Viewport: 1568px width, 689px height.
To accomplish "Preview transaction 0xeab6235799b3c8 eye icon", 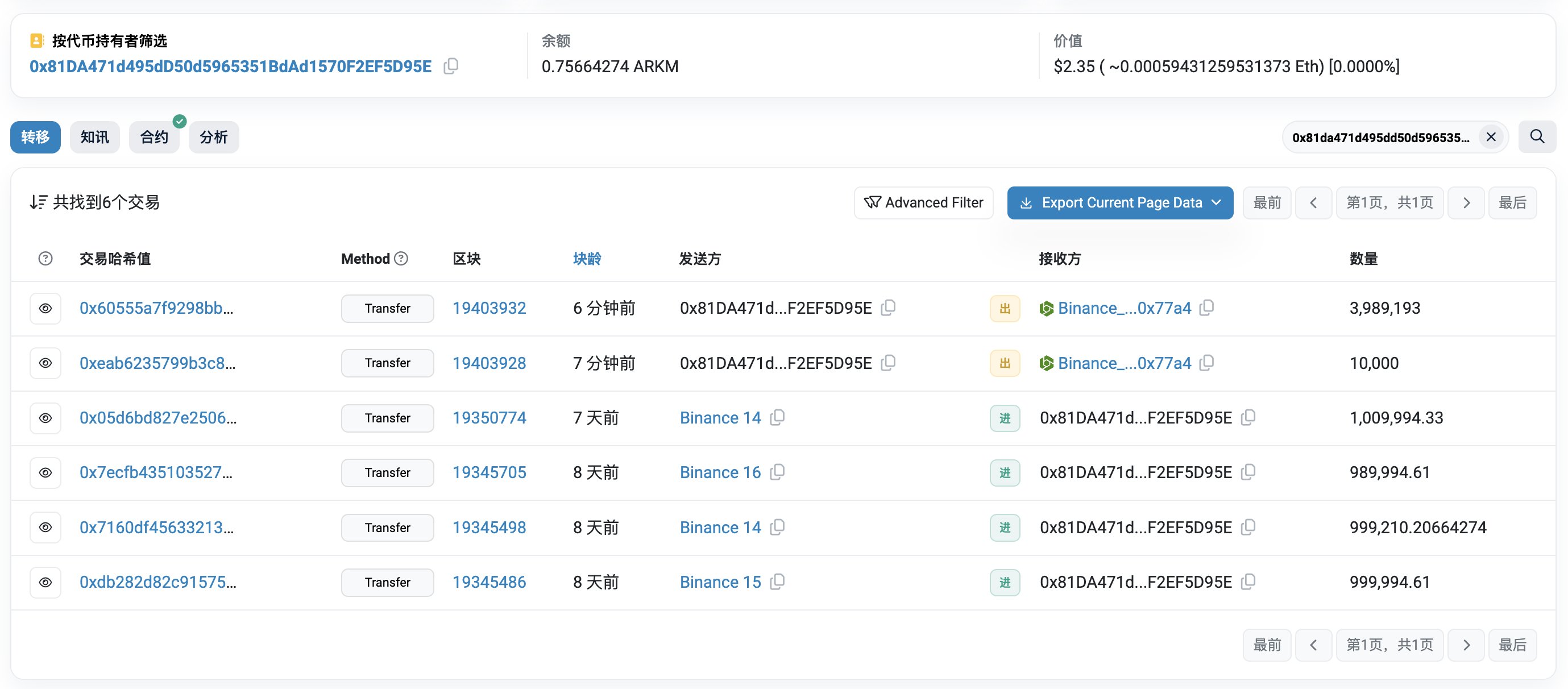I will pyautogui.click(x=45, y=363).
